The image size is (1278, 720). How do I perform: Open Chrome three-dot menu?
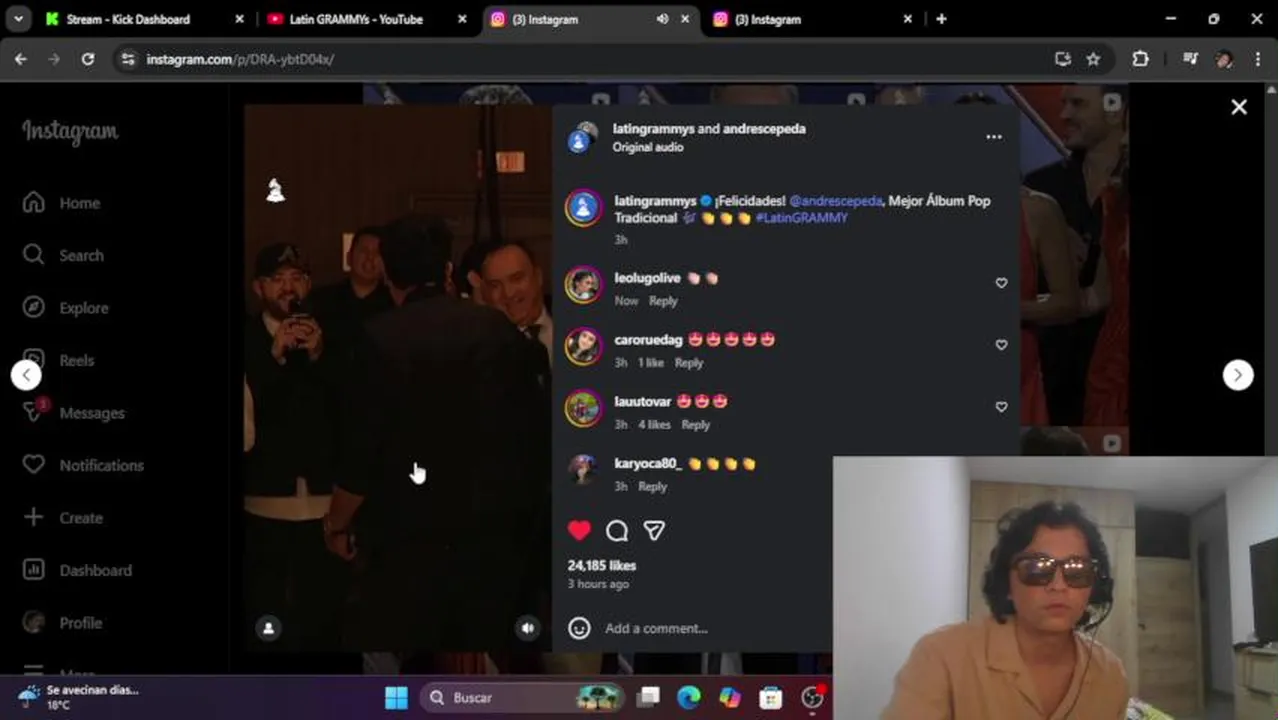tap(1258, 59)
